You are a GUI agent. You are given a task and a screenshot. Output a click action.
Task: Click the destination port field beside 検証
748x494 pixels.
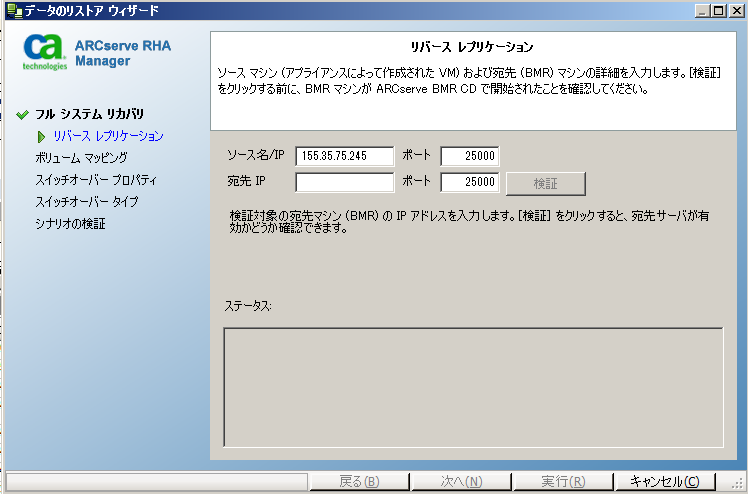(x=470, y=182)
